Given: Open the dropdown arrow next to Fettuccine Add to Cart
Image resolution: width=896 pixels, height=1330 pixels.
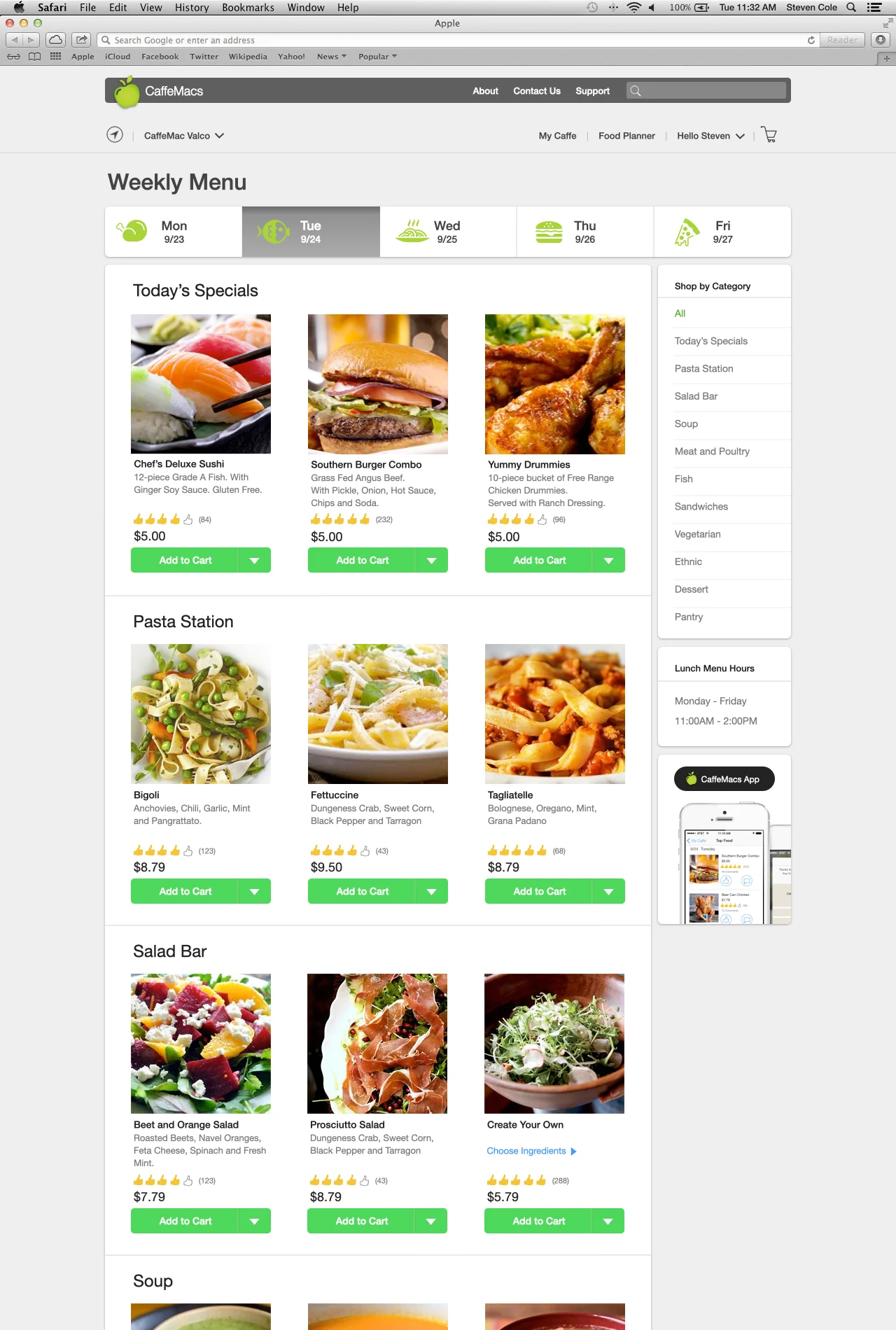Looking at the screenshot, I should point(432,891).
